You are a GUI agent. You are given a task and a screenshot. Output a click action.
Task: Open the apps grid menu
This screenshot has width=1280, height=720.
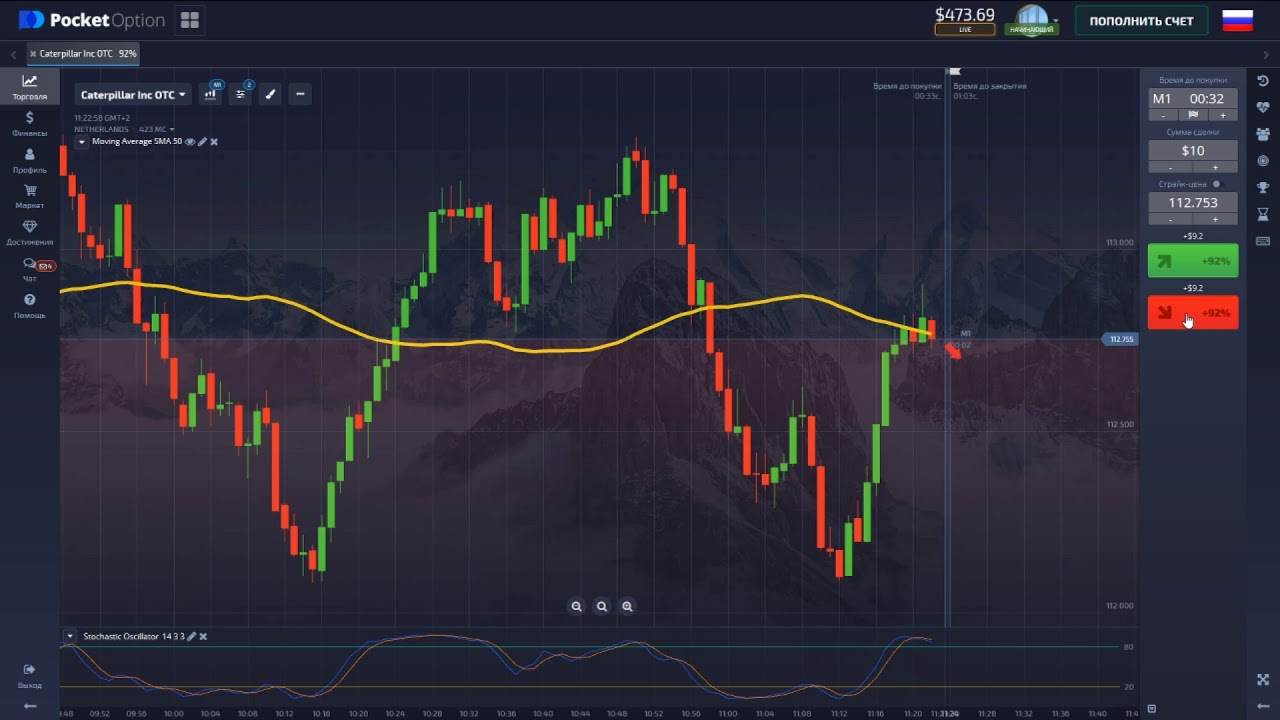point(189,20)
